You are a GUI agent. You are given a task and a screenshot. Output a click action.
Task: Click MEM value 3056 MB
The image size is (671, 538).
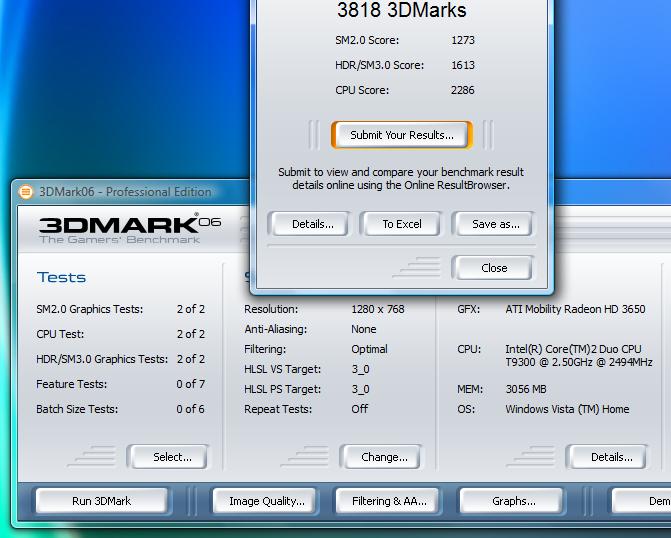526,389
